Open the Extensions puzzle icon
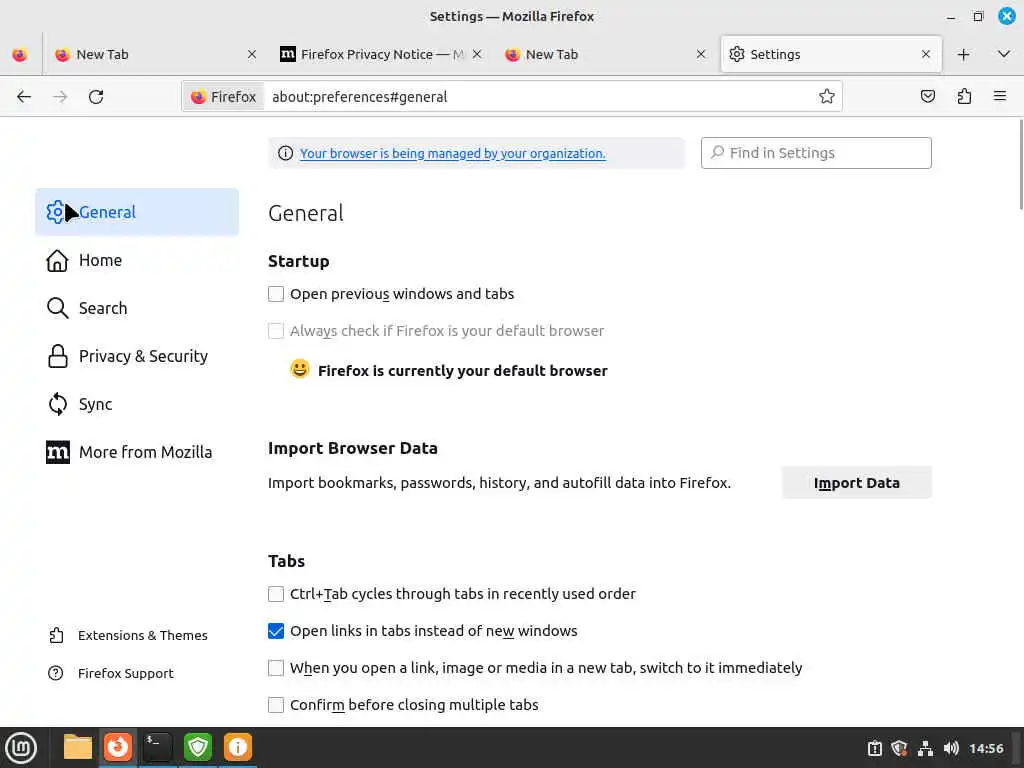Viewport: 1024px width, 768px height. (x=964, y=97)
